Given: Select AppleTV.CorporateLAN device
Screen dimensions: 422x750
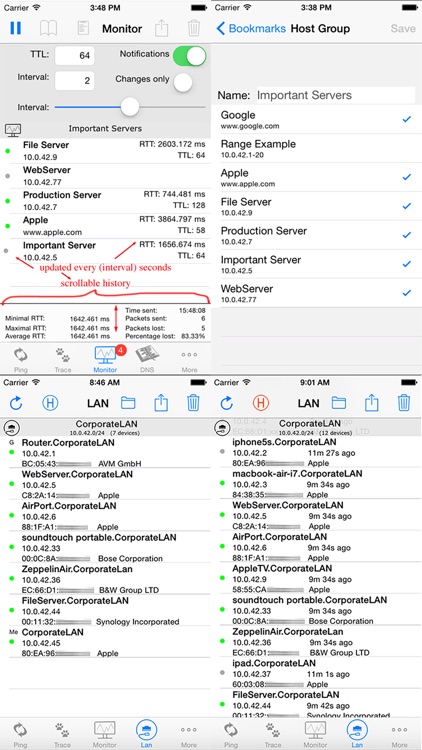Looking at the screenshot, I should [x=316, y=579].
